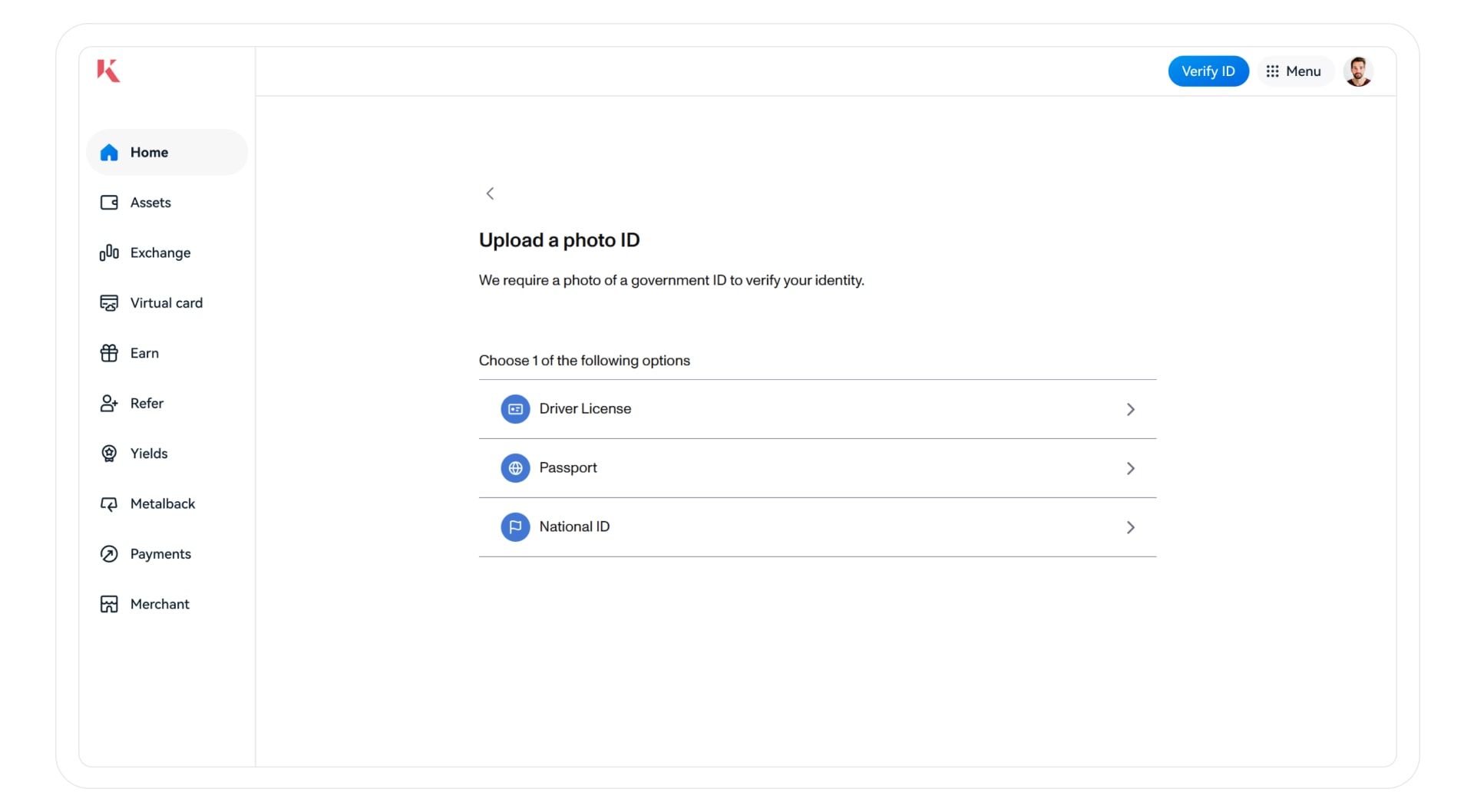
Task: Click the Refer person-plus icon
Action: point(109,404)
